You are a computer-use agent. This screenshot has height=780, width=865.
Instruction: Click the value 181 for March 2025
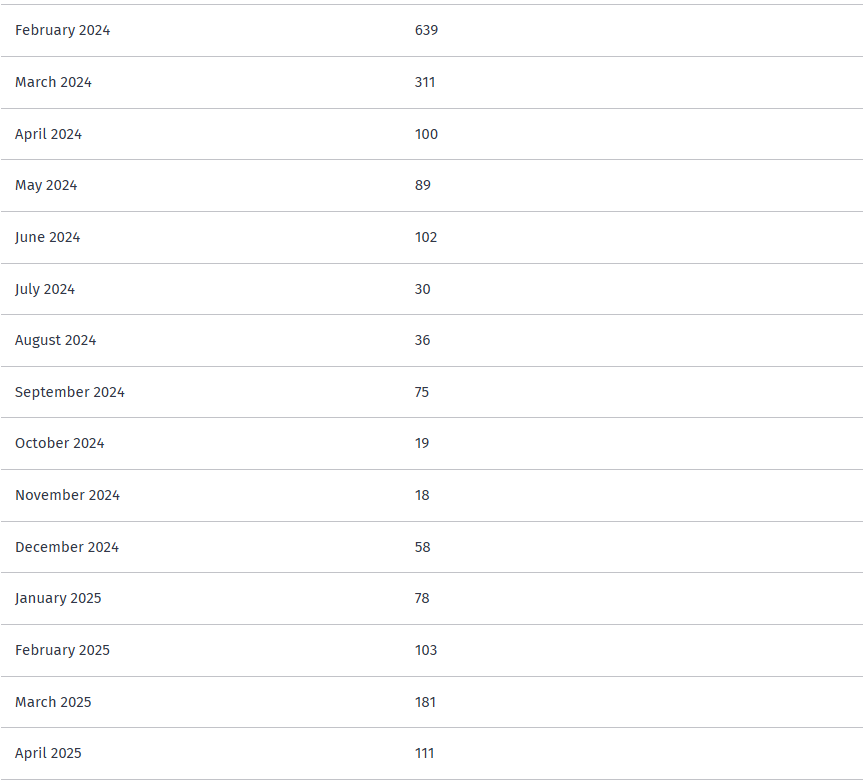pos(425,702)
